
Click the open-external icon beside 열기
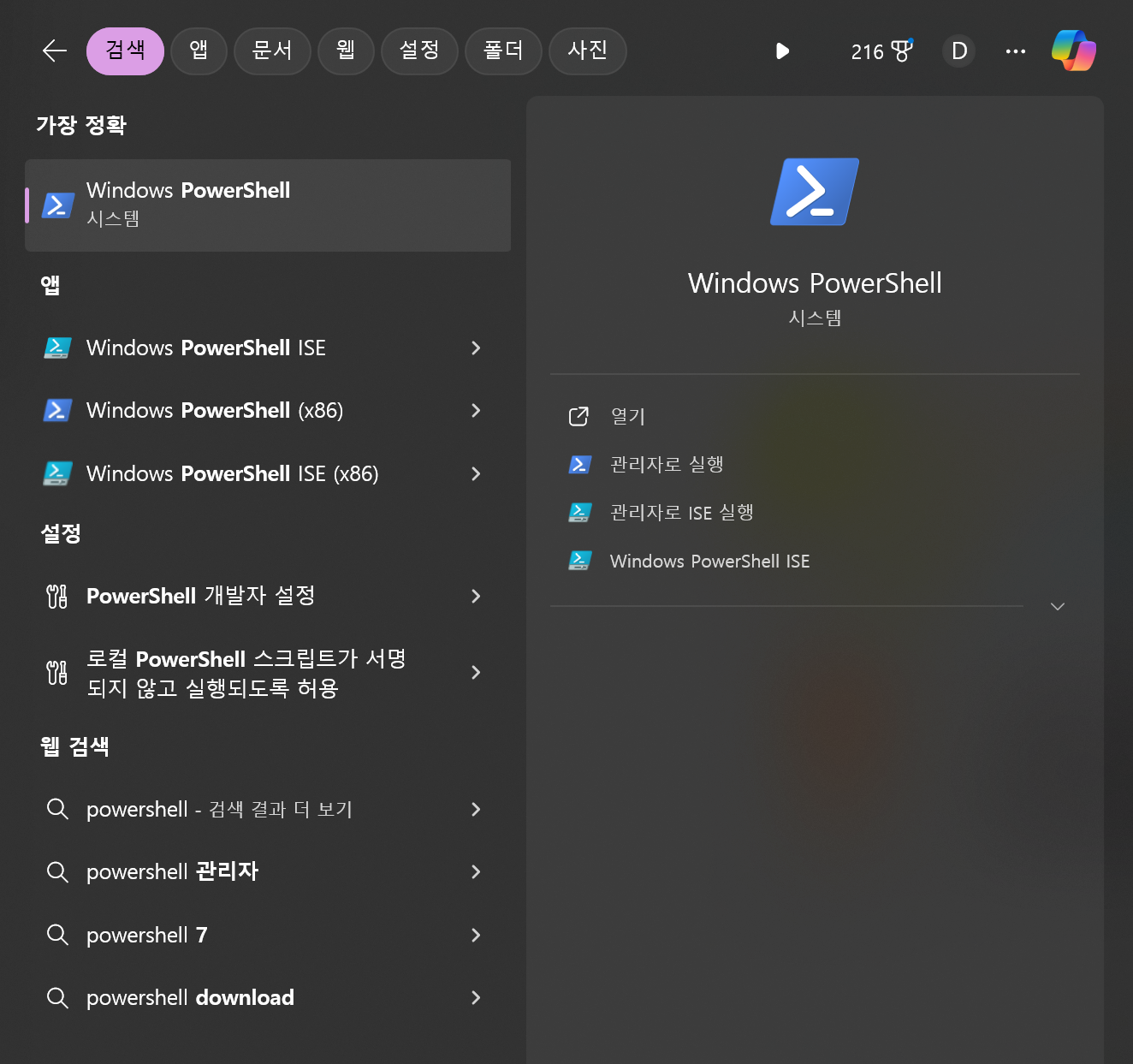click(x=579, y=416)
